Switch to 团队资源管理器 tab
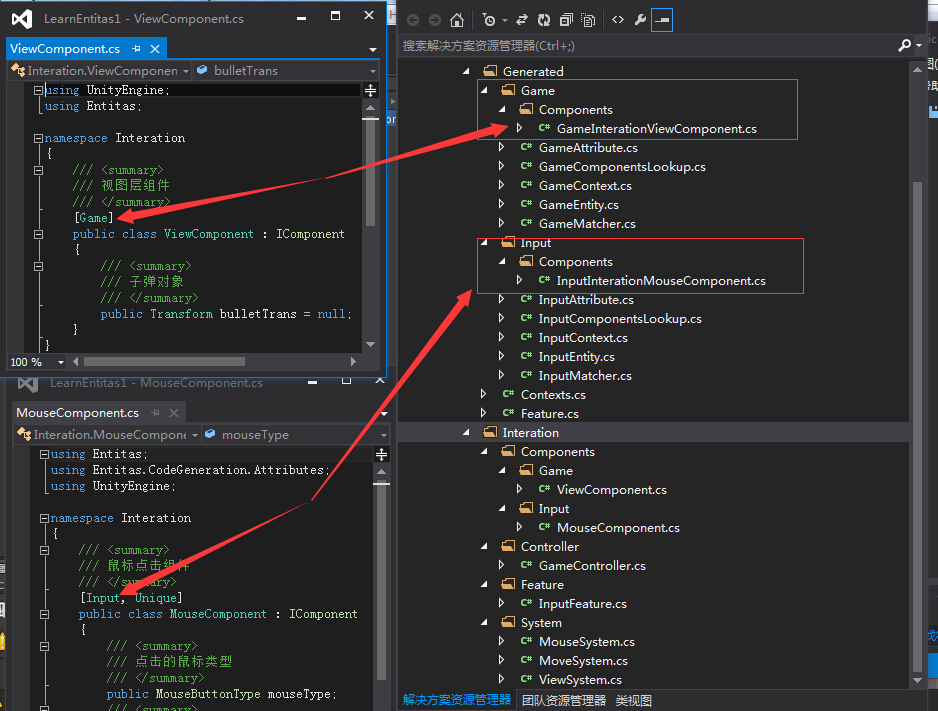 (x=564, y=700)
